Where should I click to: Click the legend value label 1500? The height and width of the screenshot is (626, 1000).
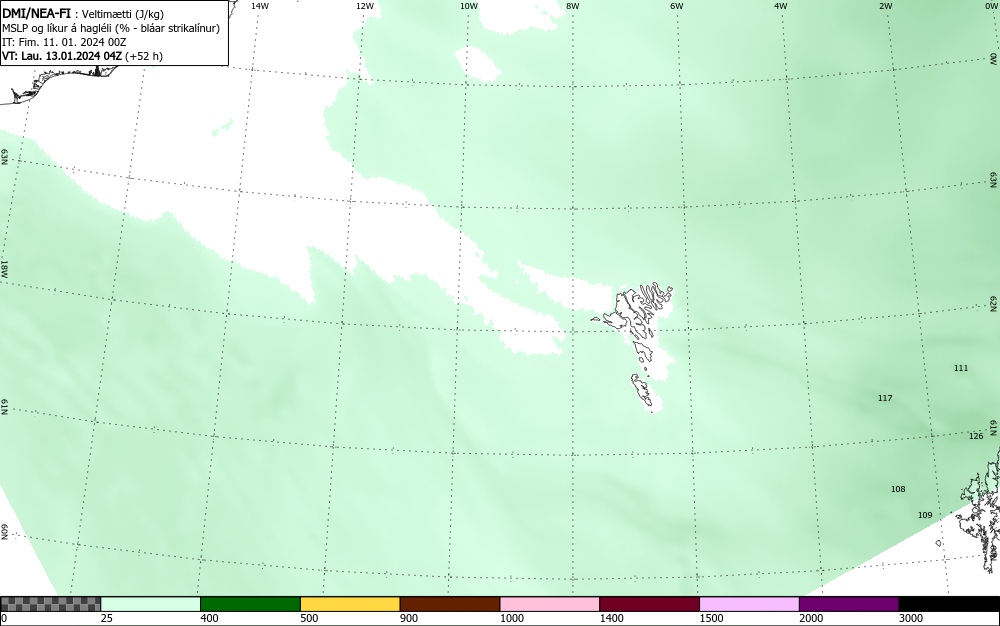pyautogui.click(x=711, y=618)
